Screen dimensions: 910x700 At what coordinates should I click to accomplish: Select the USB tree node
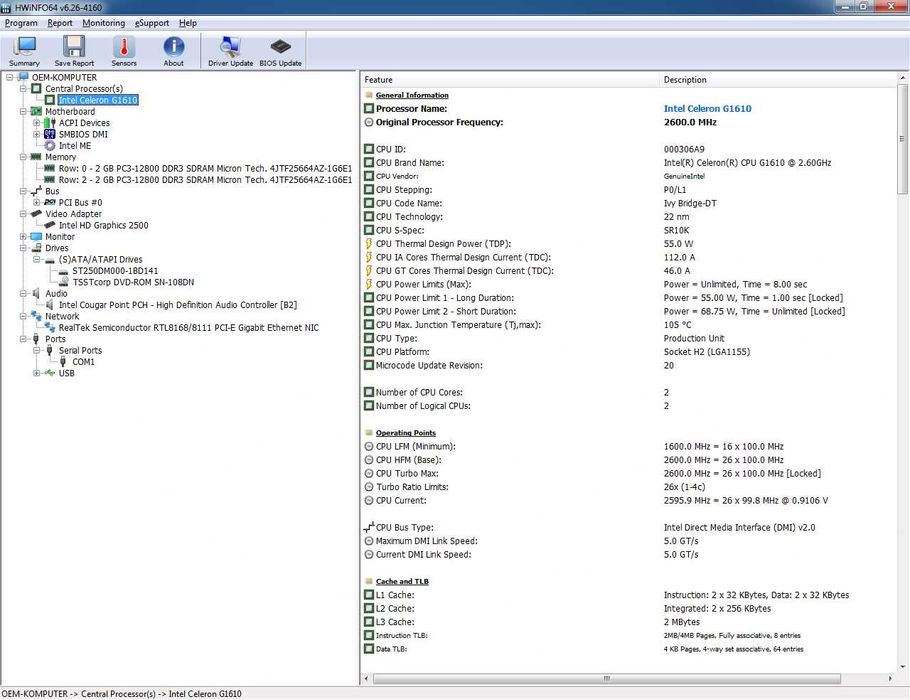(x=66, y=373)
